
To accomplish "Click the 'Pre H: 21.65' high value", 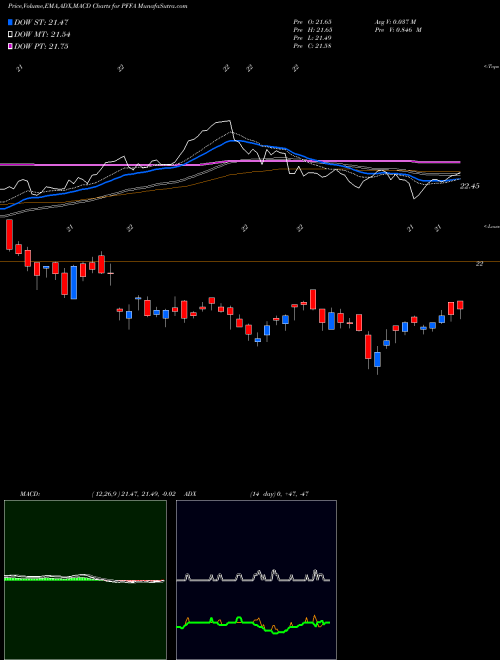I will click(x=313, y=30).
